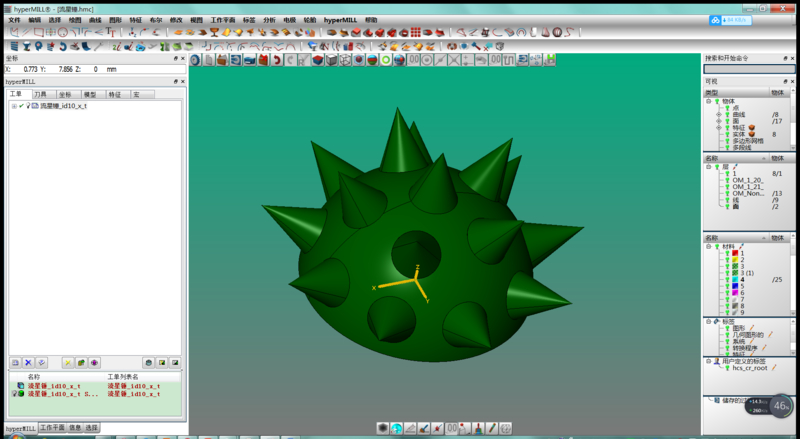Click the blue undo arrow icon in hyperMILL toolbar

pos(63,46)
